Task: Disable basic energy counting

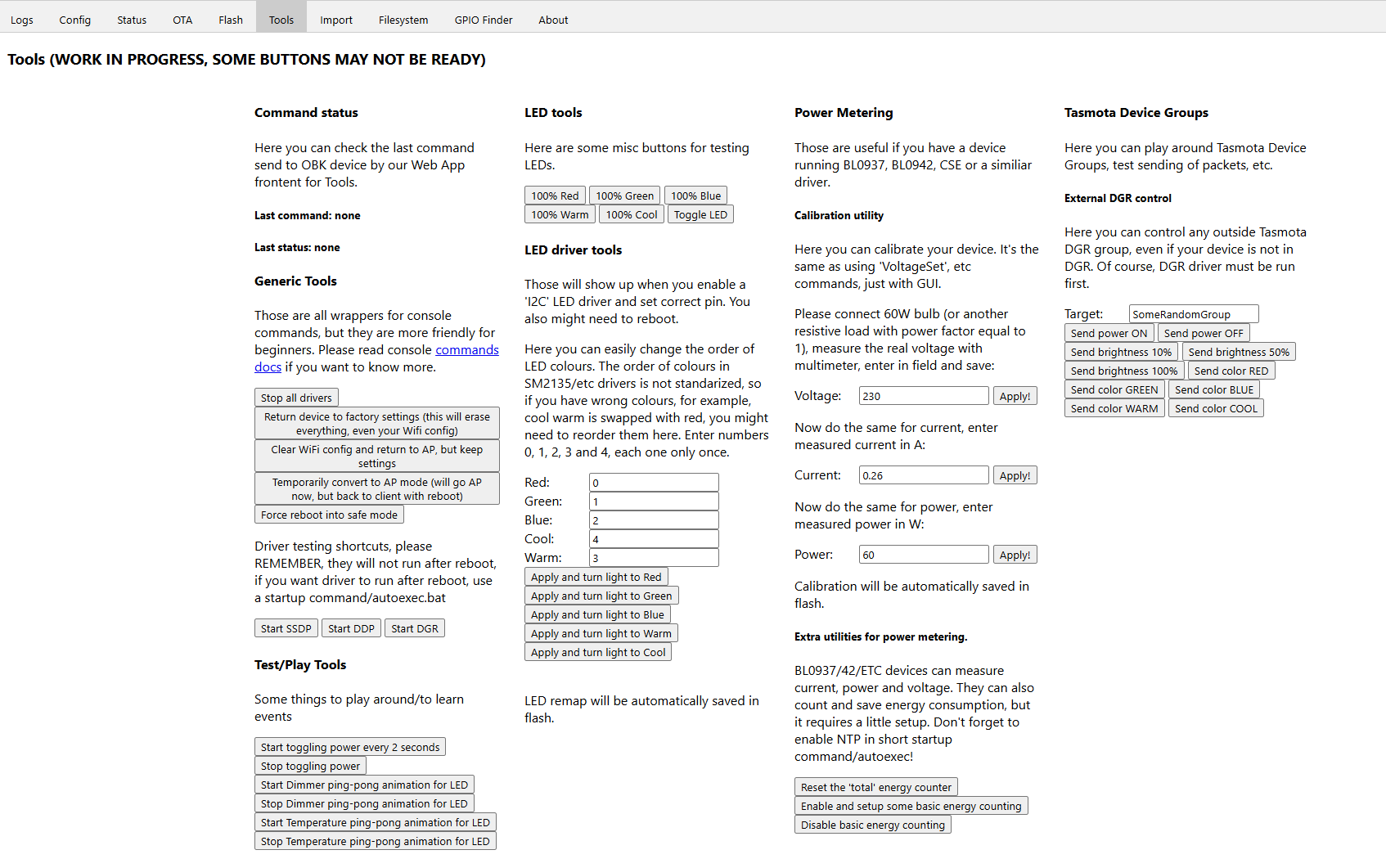Action: 873,825
